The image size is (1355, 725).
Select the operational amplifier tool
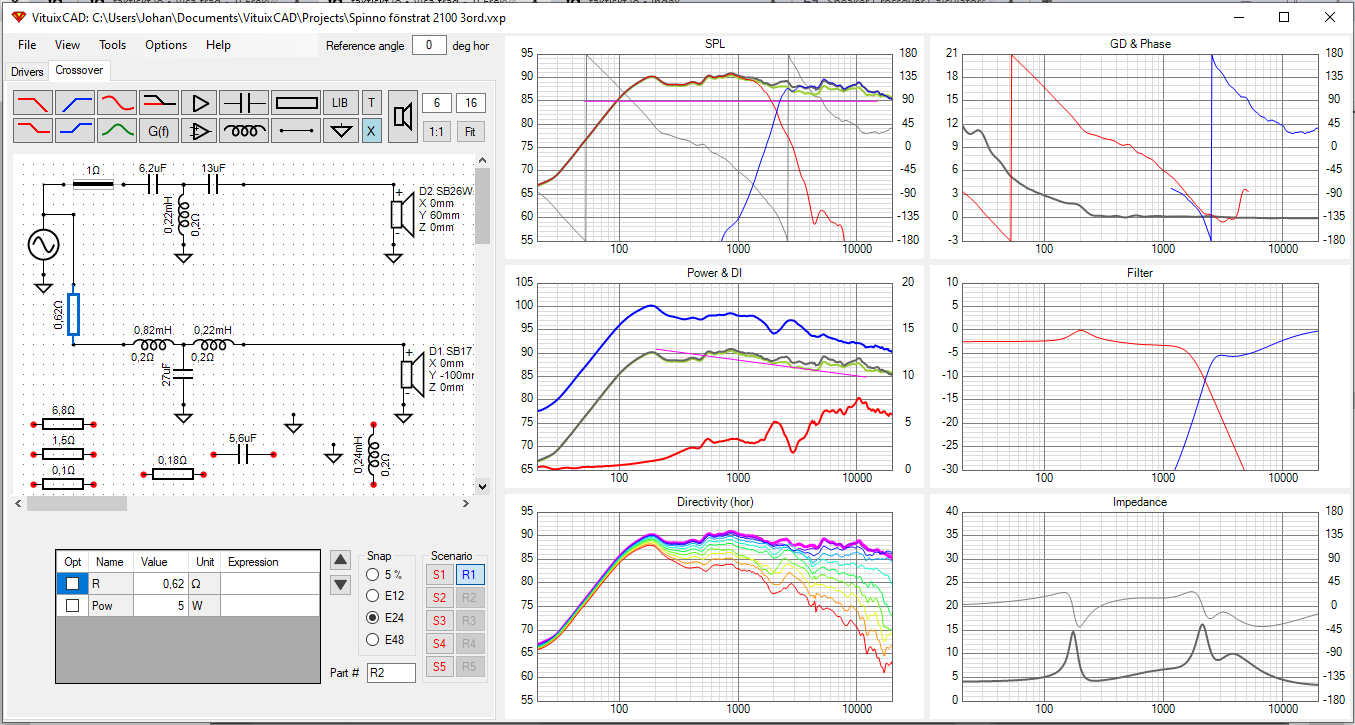click(200, 130)
